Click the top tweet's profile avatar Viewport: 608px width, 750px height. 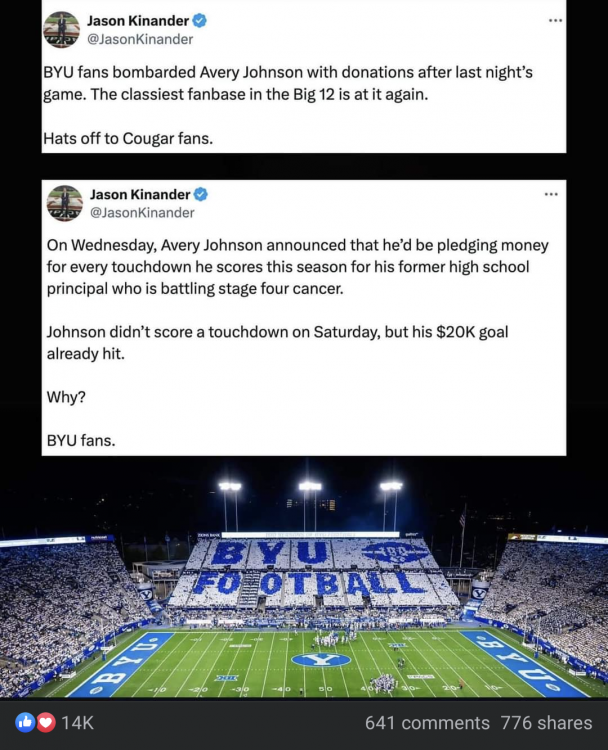click(x=61, y=29)
